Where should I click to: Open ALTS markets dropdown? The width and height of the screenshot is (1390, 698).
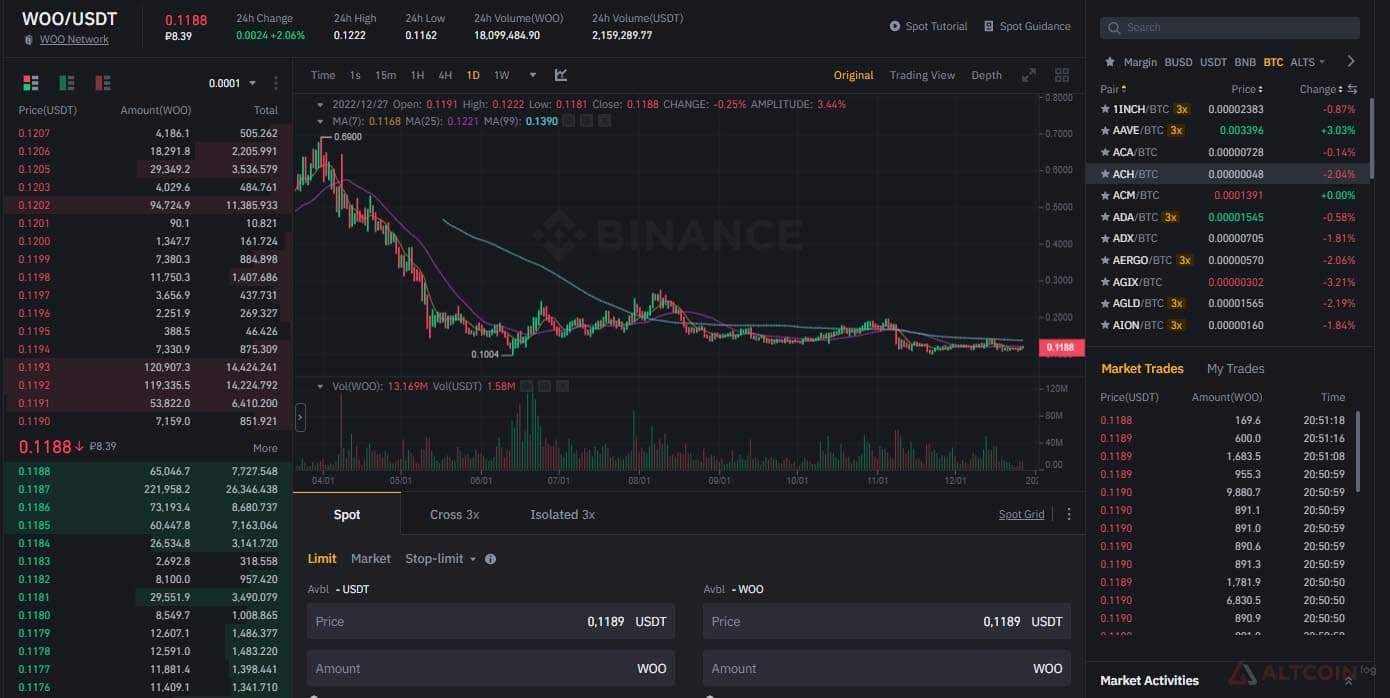click(x=1307, y=62)
